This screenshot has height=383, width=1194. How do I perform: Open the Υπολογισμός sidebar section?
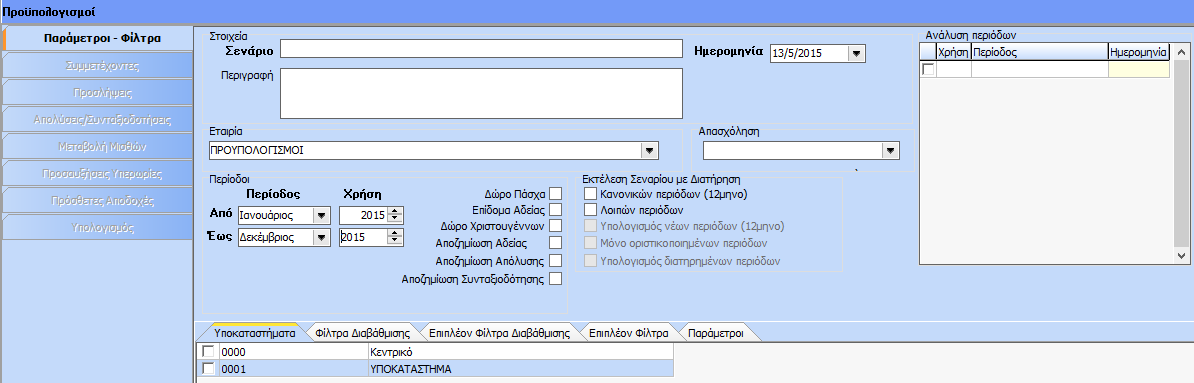click(x=97, y=227)
